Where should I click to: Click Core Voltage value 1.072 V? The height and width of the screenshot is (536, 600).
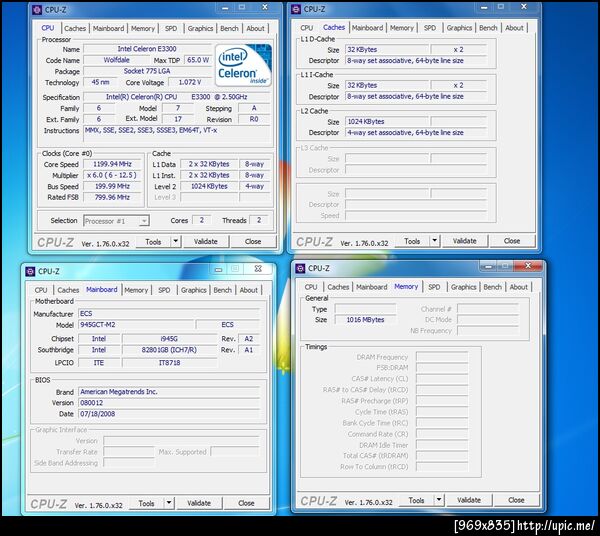click(190, 82)
